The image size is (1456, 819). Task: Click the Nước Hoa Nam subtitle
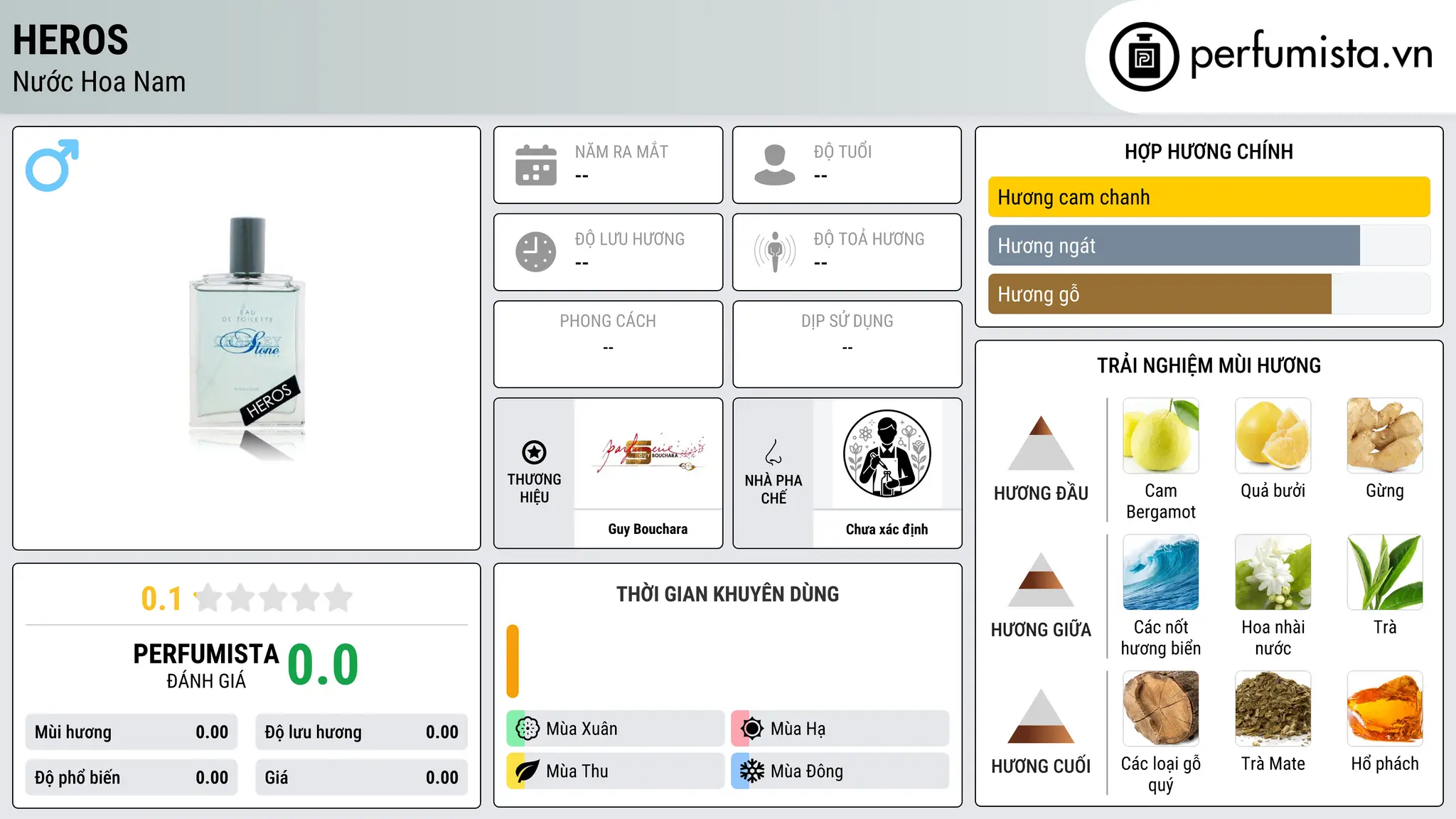coord(99,82)
